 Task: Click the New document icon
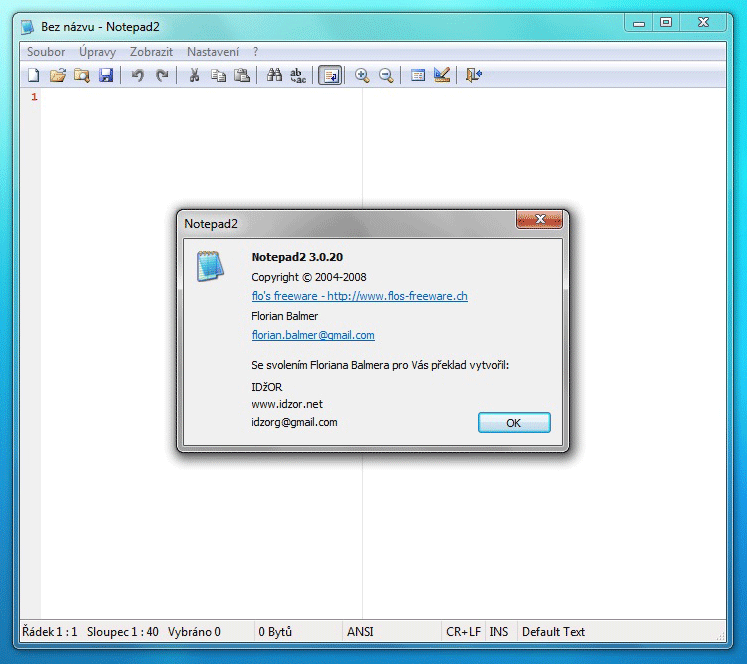coord(33,75)
